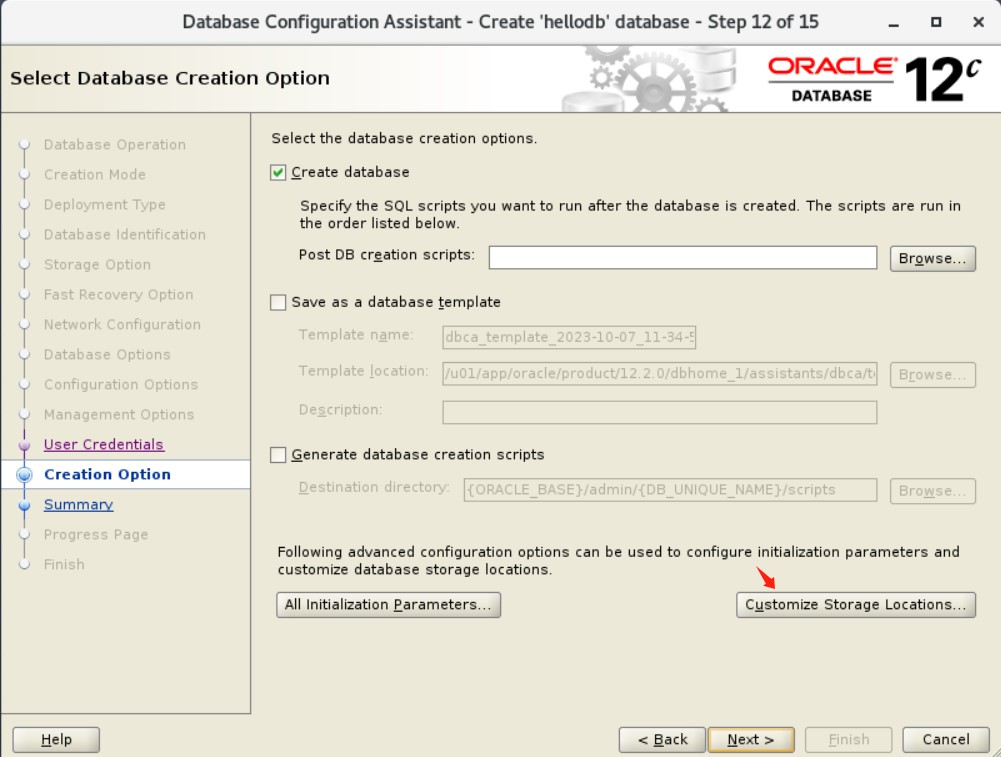
Task: Cancel the database creation wizard
Action: click(x=945, y=740)
